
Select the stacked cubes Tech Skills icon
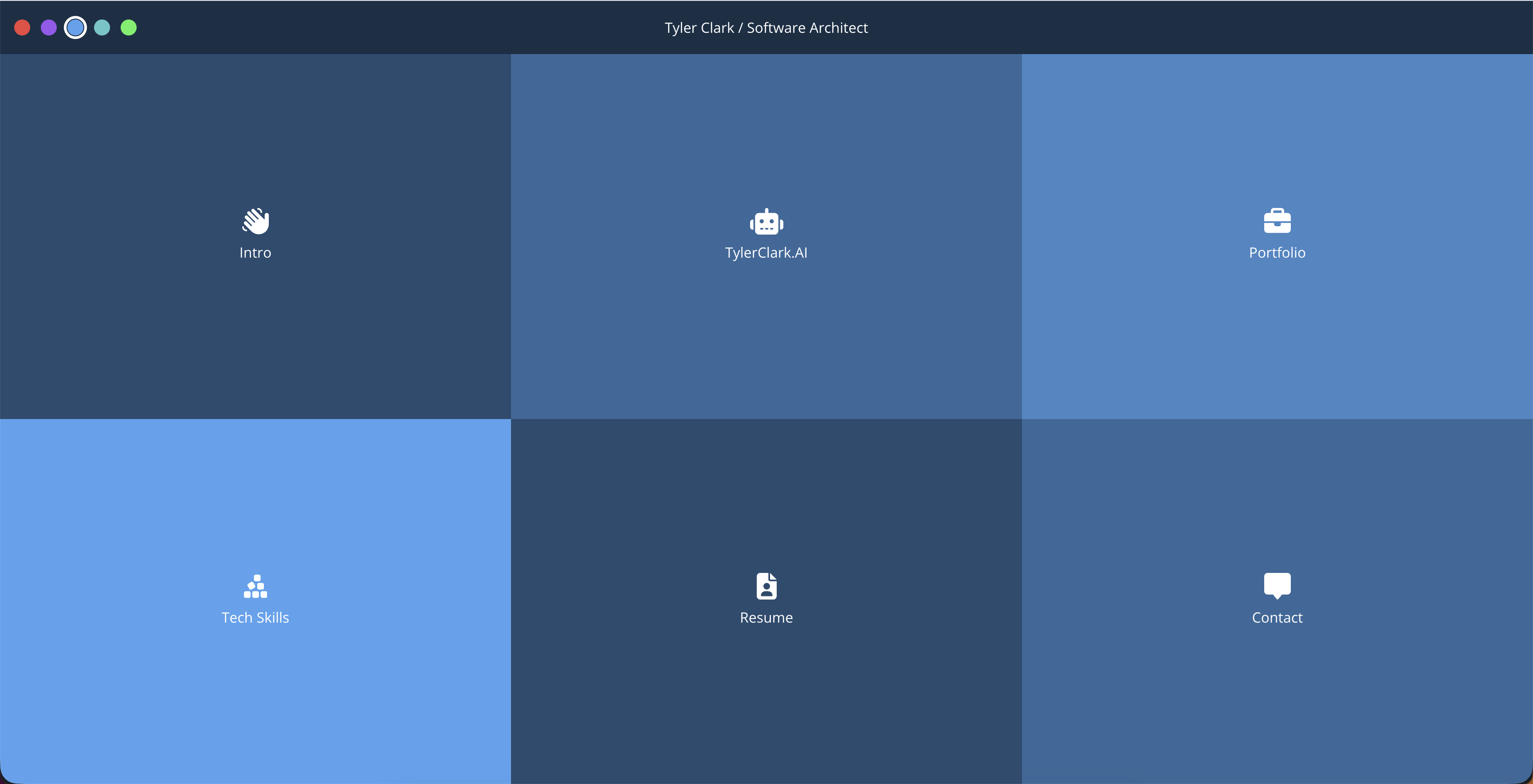[x=255, y=586]
